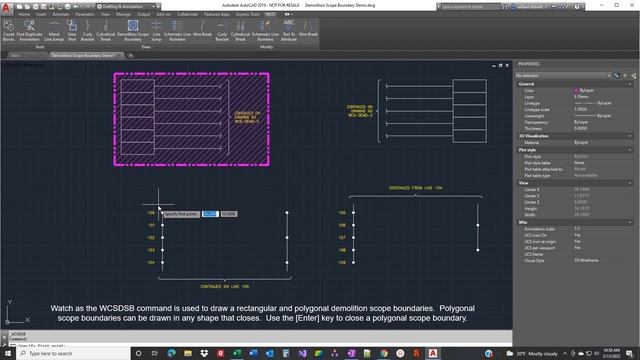Collapse the 3D Visualization section

(x=630, y=136)
